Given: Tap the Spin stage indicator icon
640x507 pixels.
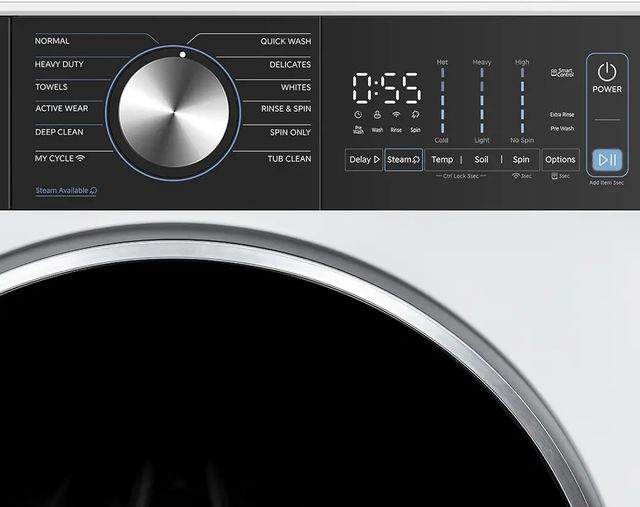Looking at the screenshot, I should pyautogui.click(x=415, y=115).
